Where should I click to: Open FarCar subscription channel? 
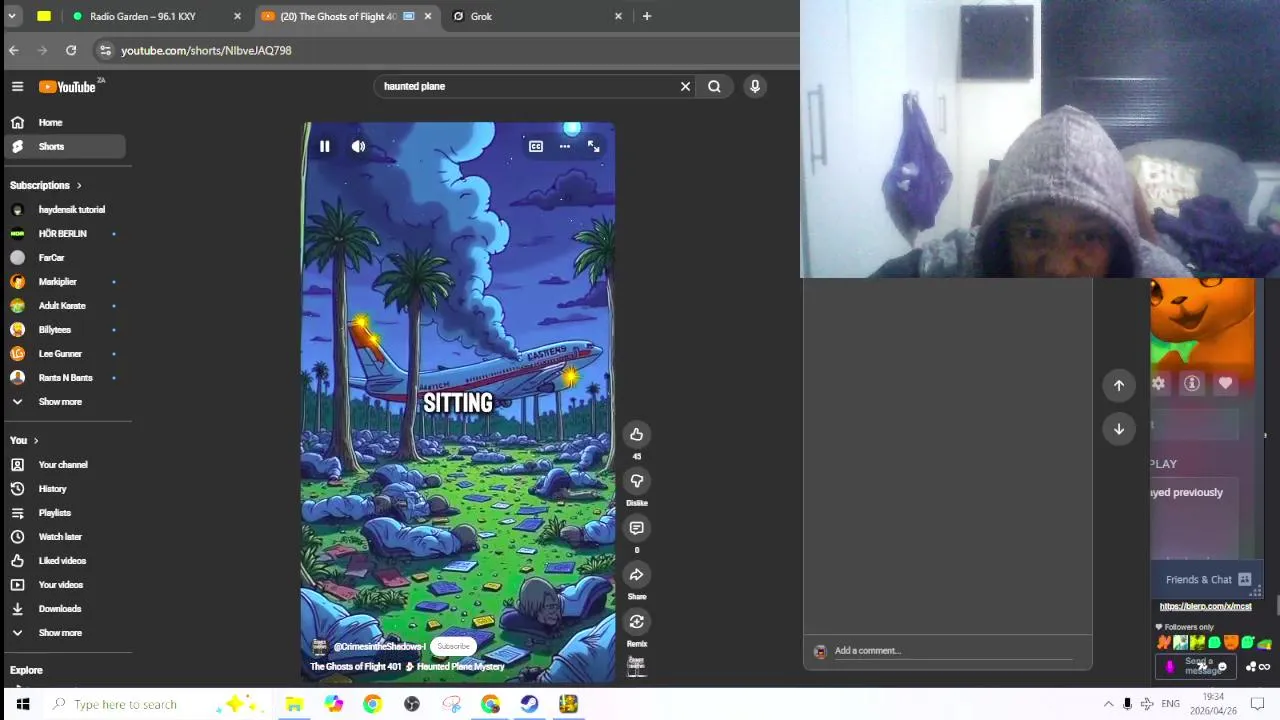click(x=63, y=258)
